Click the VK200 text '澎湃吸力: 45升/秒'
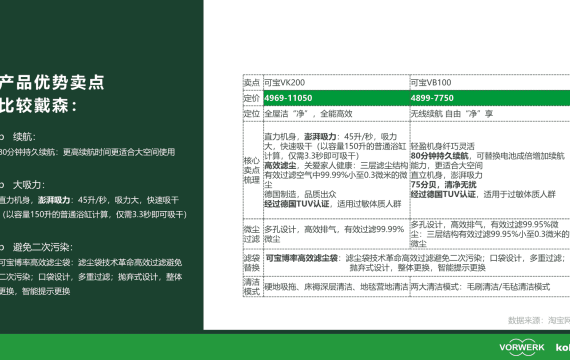570x360 pixels. coord(338,136)
